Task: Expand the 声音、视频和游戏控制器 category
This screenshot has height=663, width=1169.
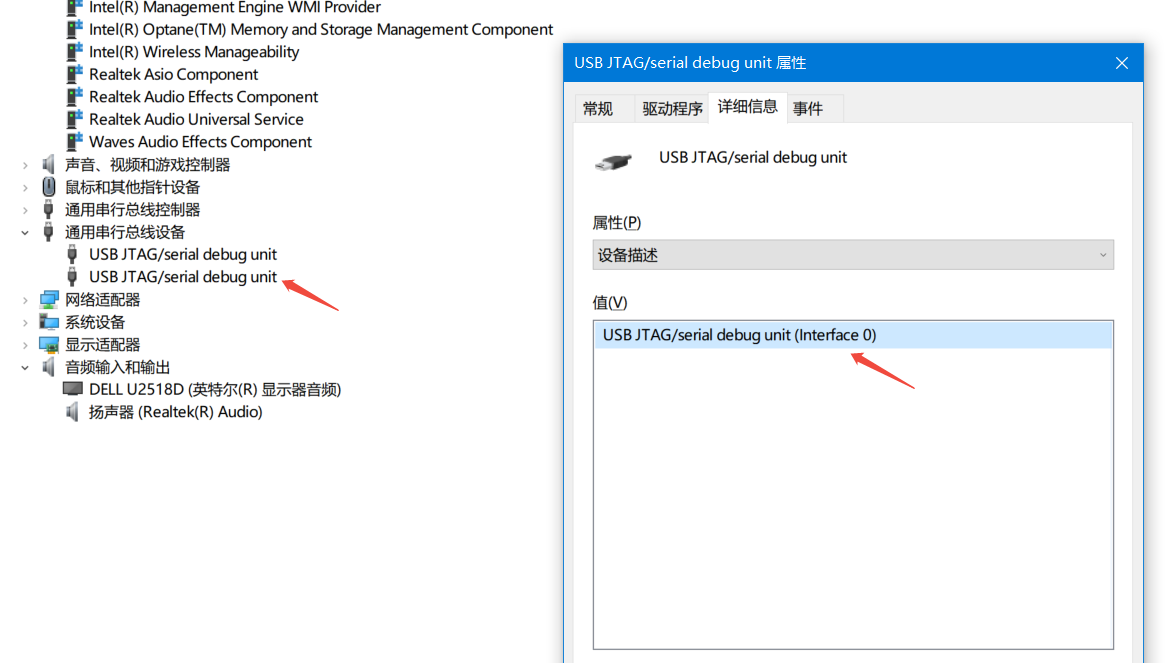Action: coord(25,165)
